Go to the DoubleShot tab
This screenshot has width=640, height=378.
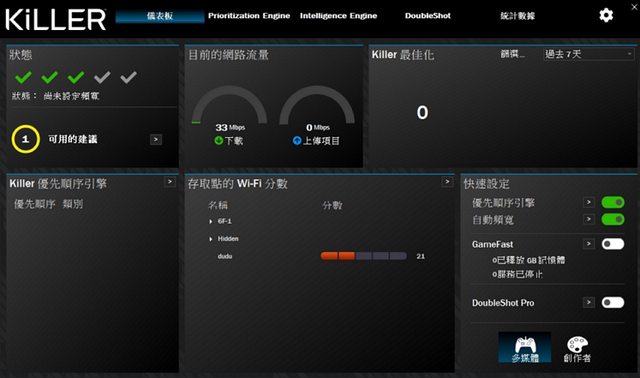point(428,16)
